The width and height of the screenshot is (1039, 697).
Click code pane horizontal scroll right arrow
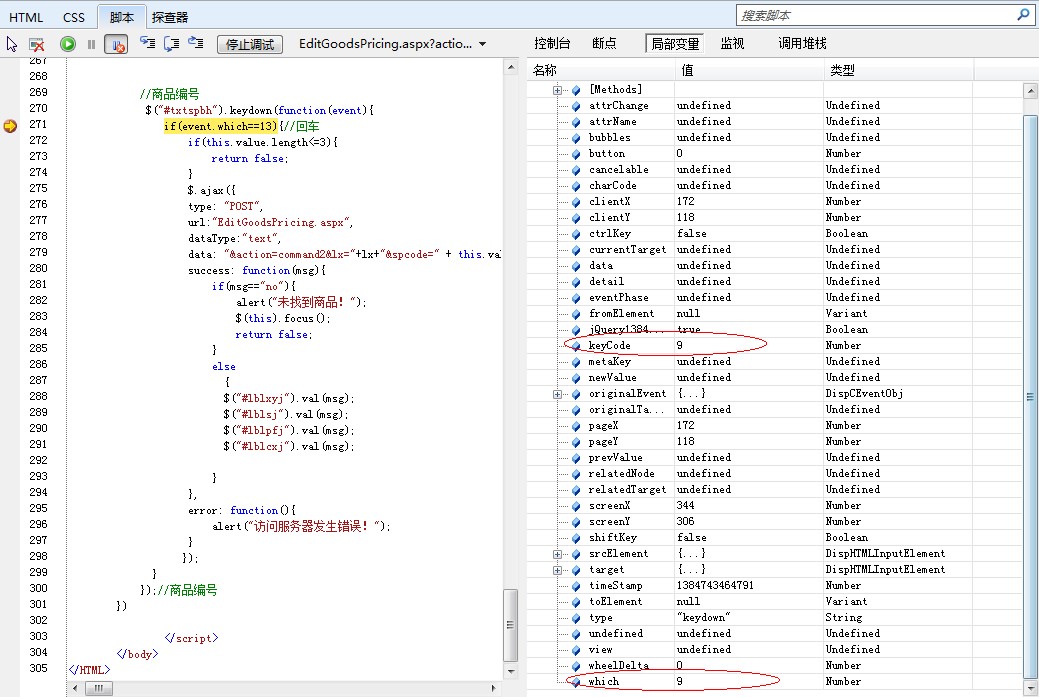coord(494,688)
